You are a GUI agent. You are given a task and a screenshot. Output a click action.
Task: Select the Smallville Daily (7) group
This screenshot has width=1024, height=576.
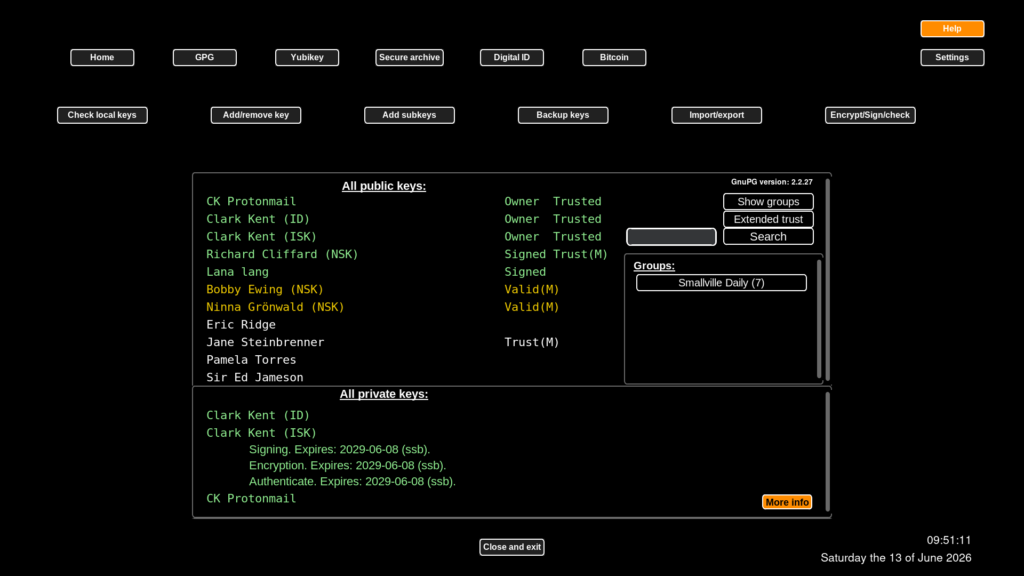(x=721, y=283)
